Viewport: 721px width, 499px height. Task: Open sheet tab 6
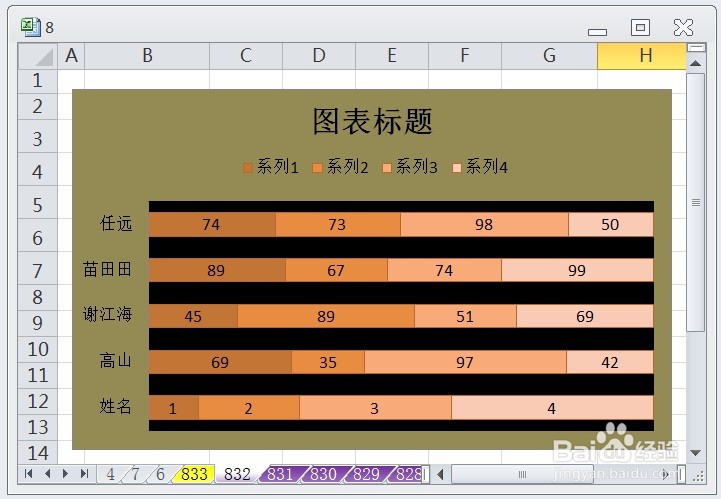pos(160,474)
